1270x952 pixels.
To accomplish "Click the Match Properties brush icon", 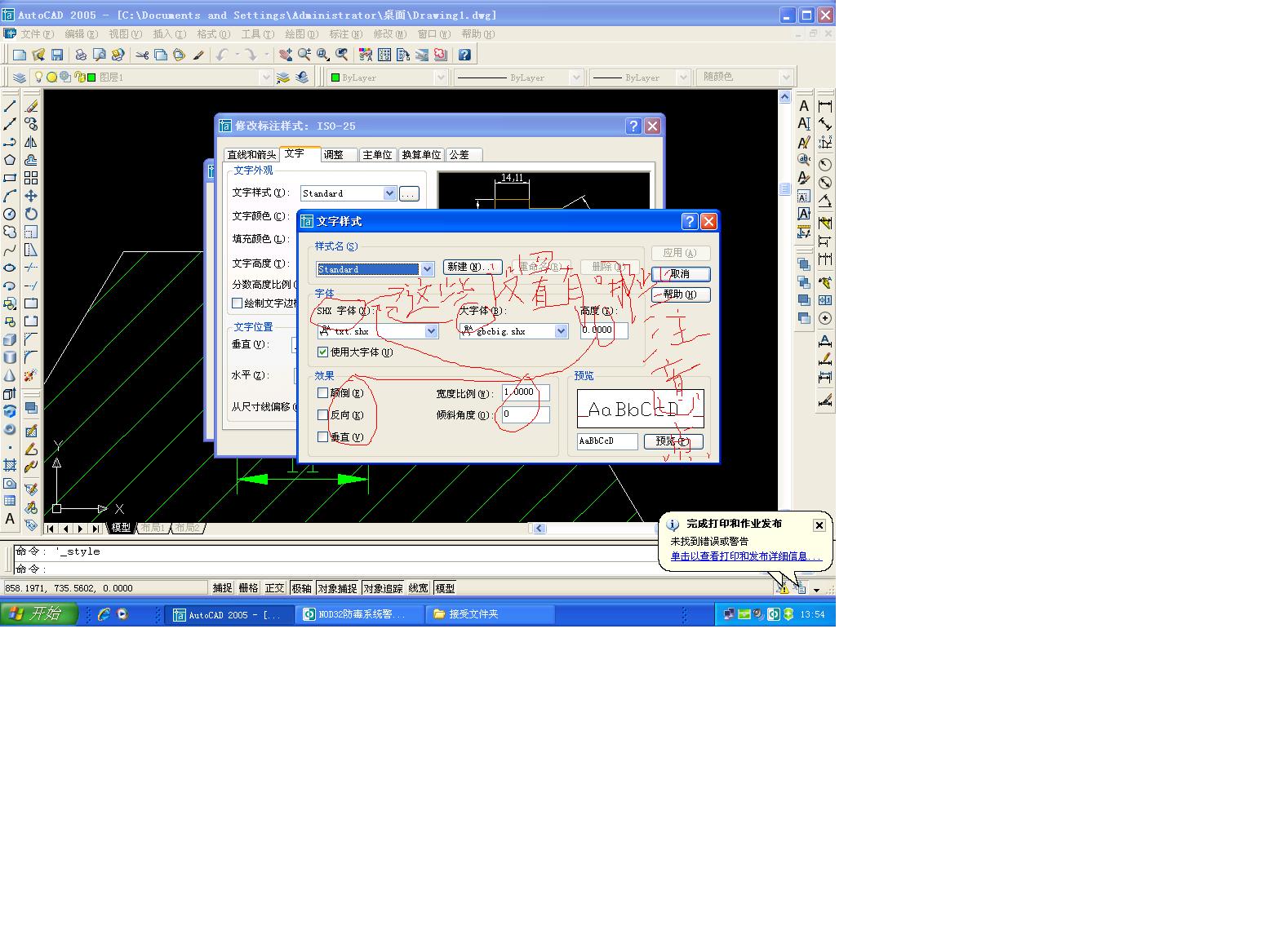I will click(x=198, y=55).
